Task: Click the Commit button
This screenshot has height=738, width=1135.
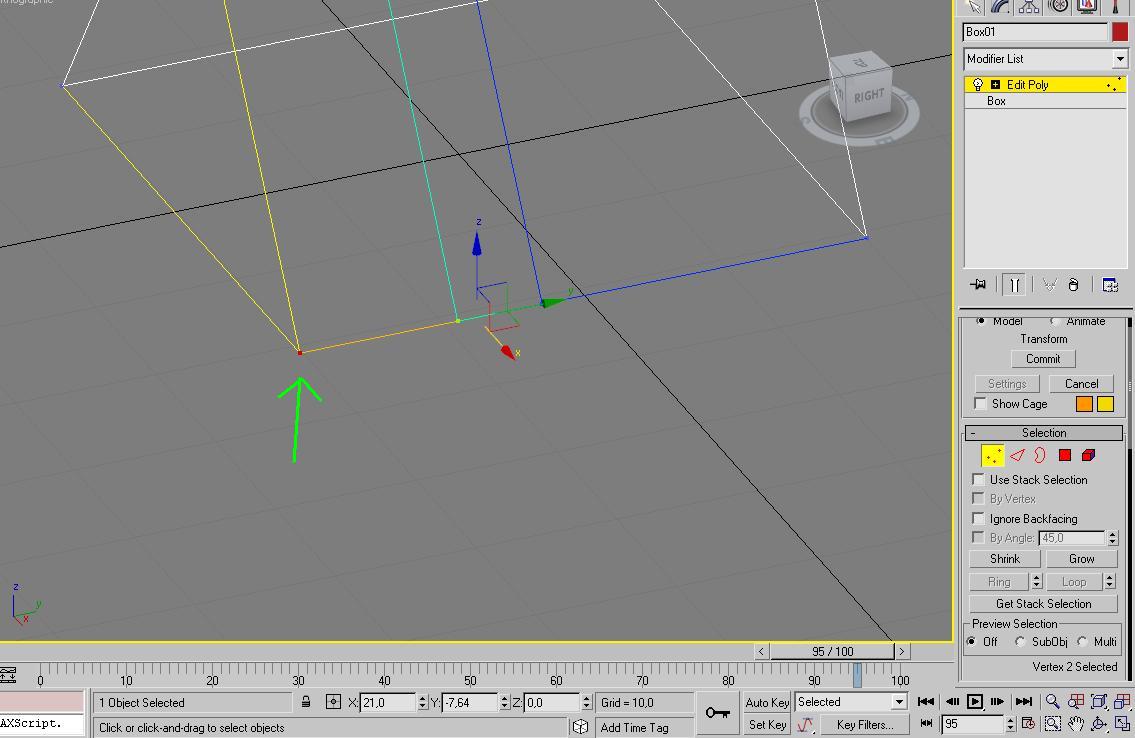Action: pos(1043,359)
